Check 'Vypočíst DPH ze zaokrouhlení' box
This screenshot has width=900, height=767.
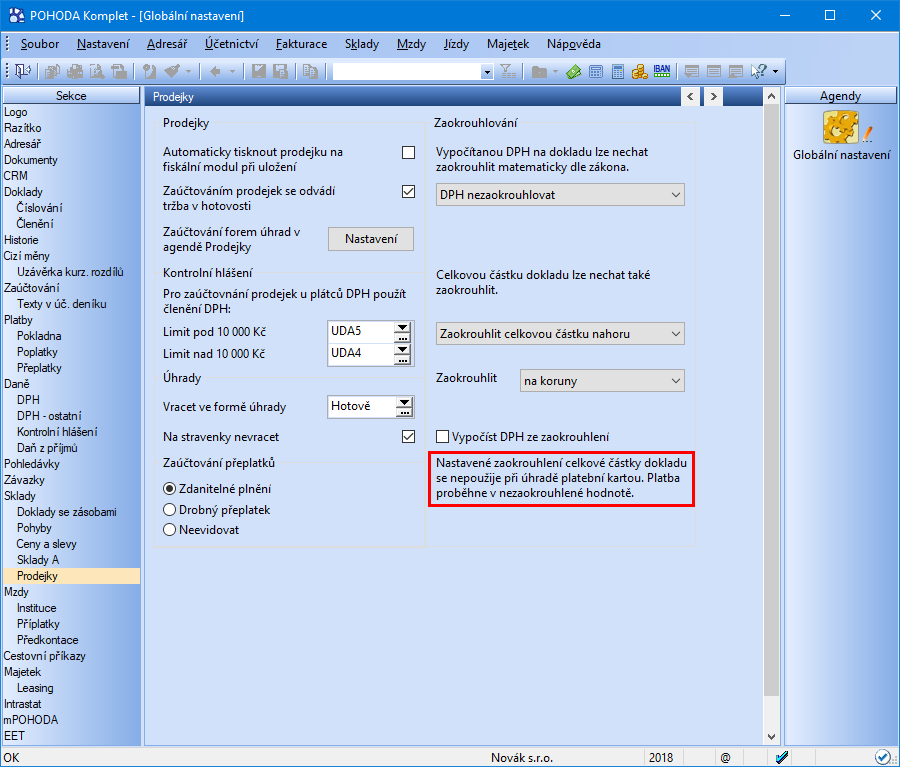pos(443,437)
